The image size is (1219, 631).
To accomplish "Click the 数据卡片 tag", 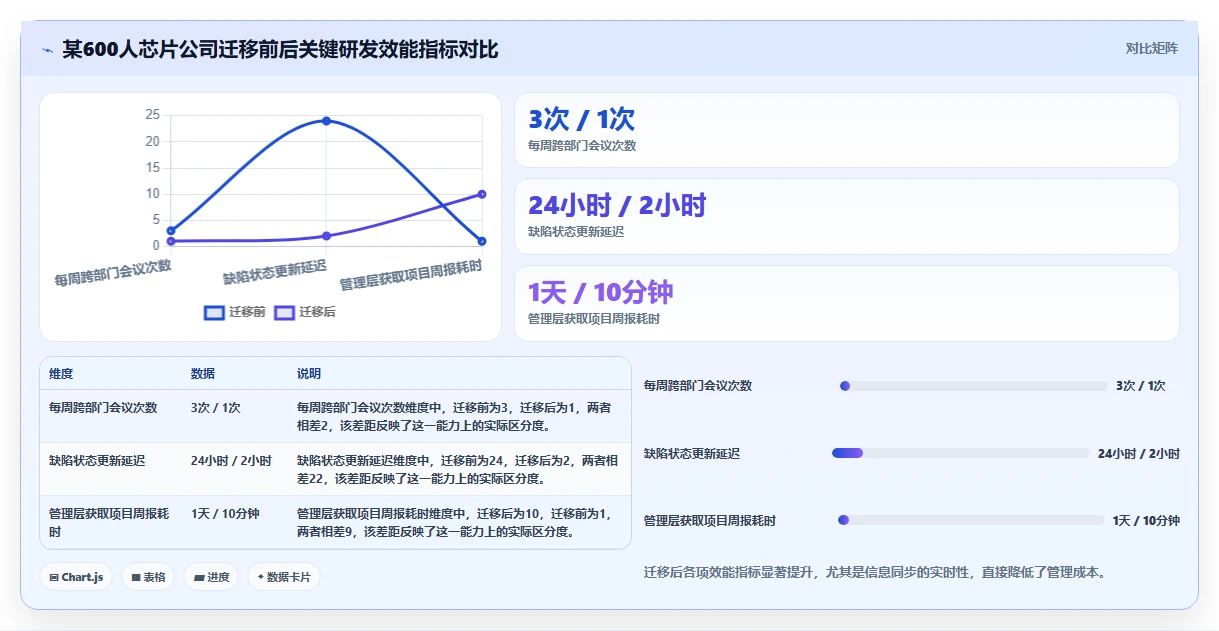I will pyautogui.click(x=284, y=577).
